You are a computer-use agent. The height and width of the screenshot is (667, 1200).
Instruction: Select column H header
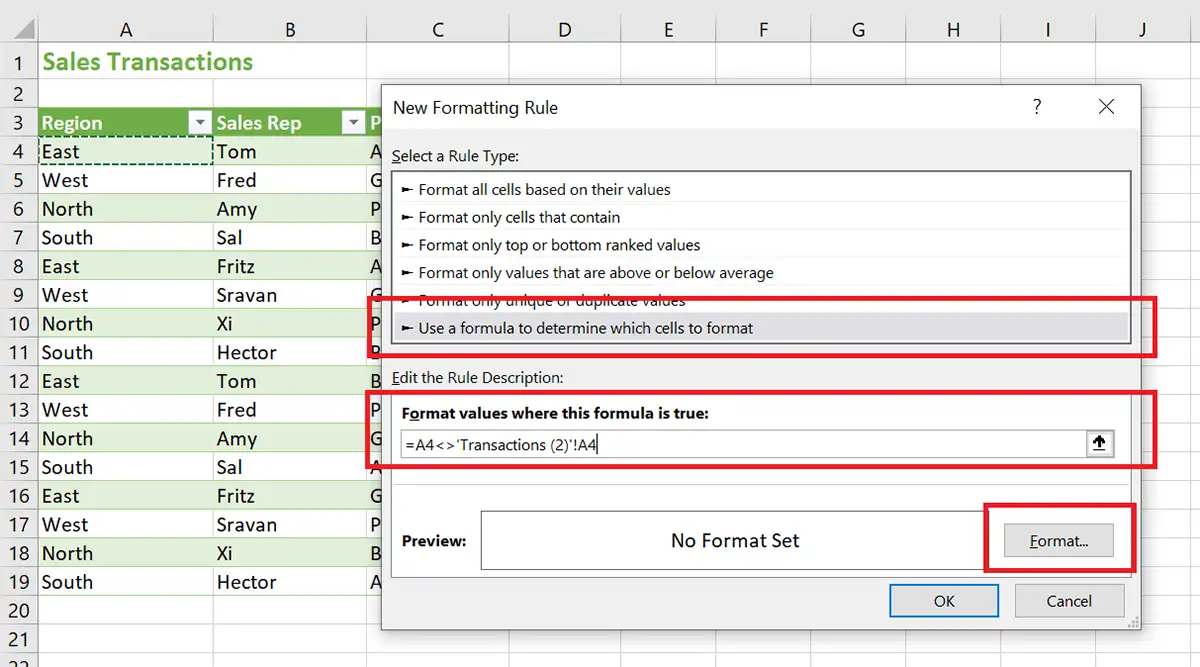pos(953,30)
